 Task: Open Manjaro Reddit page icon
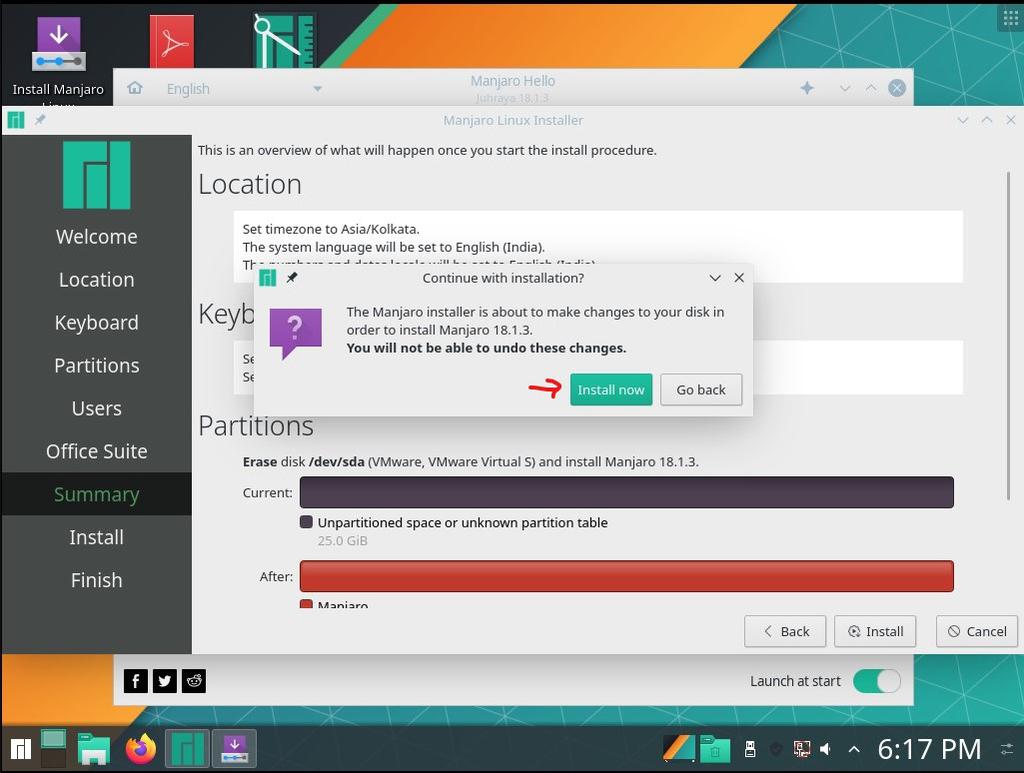point(194,681)
